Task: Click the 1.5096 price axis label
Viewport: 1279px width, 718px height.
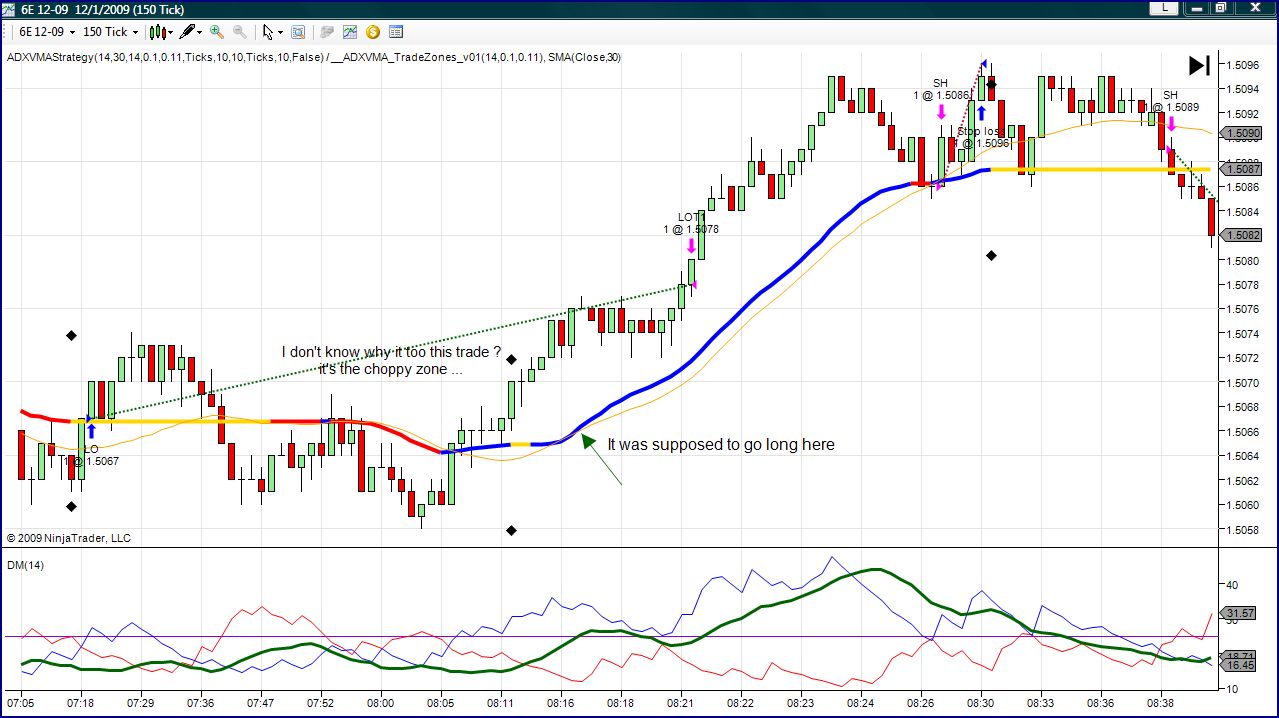Action: coord(1241,65)
